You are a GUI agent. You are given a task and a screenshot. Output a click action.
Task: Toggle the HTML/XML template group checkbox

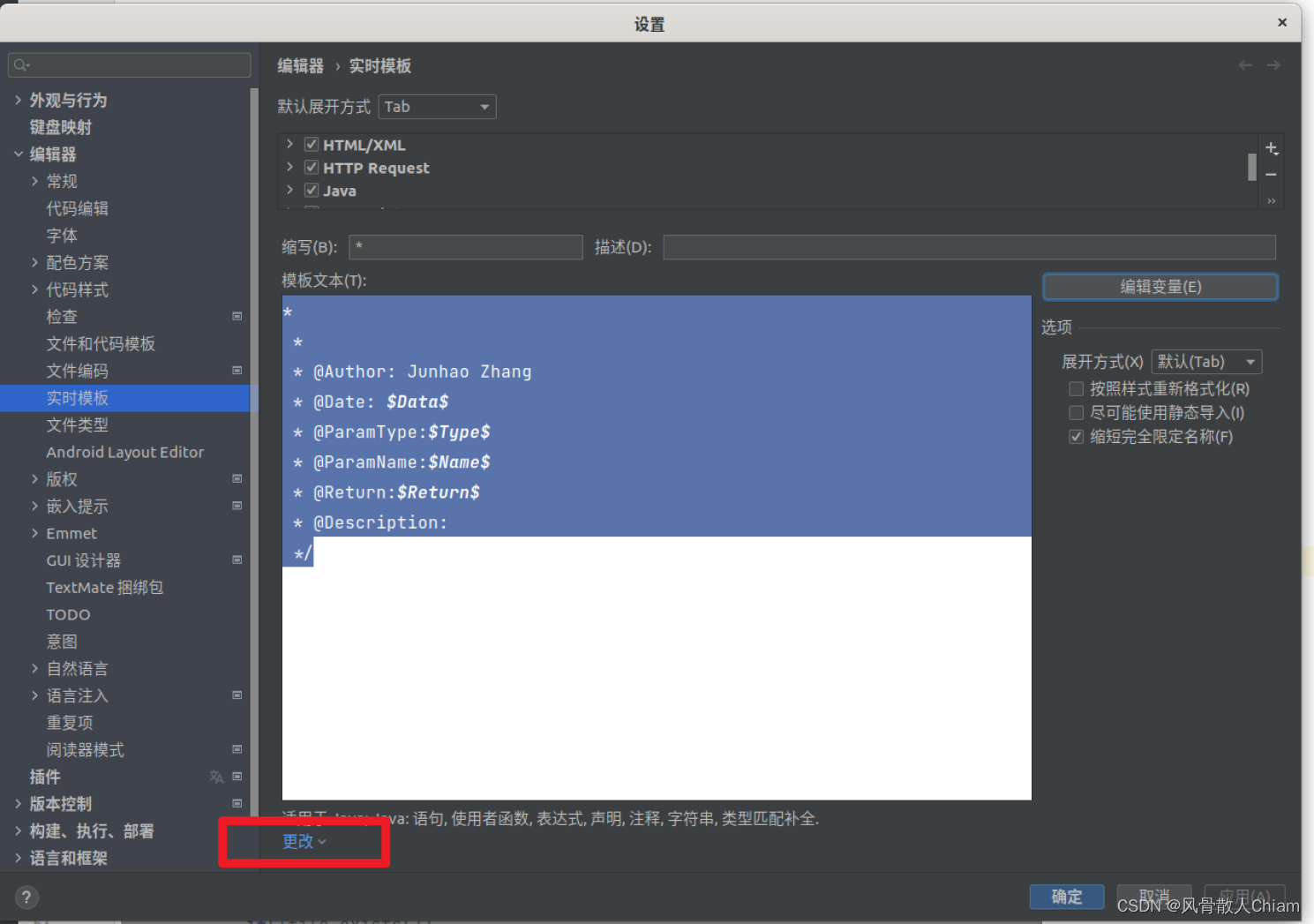(x=312, y=144)
